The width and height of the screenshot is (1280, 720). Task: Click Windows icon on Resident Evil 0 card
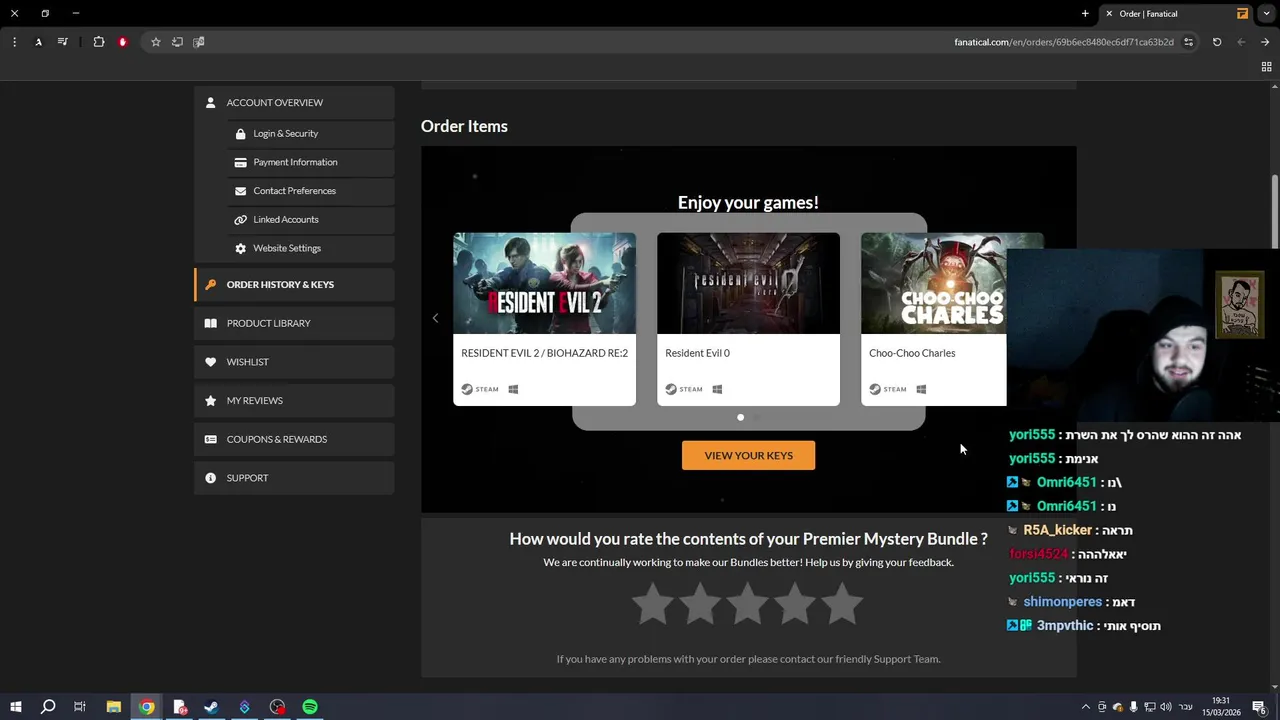coord(717,389)
